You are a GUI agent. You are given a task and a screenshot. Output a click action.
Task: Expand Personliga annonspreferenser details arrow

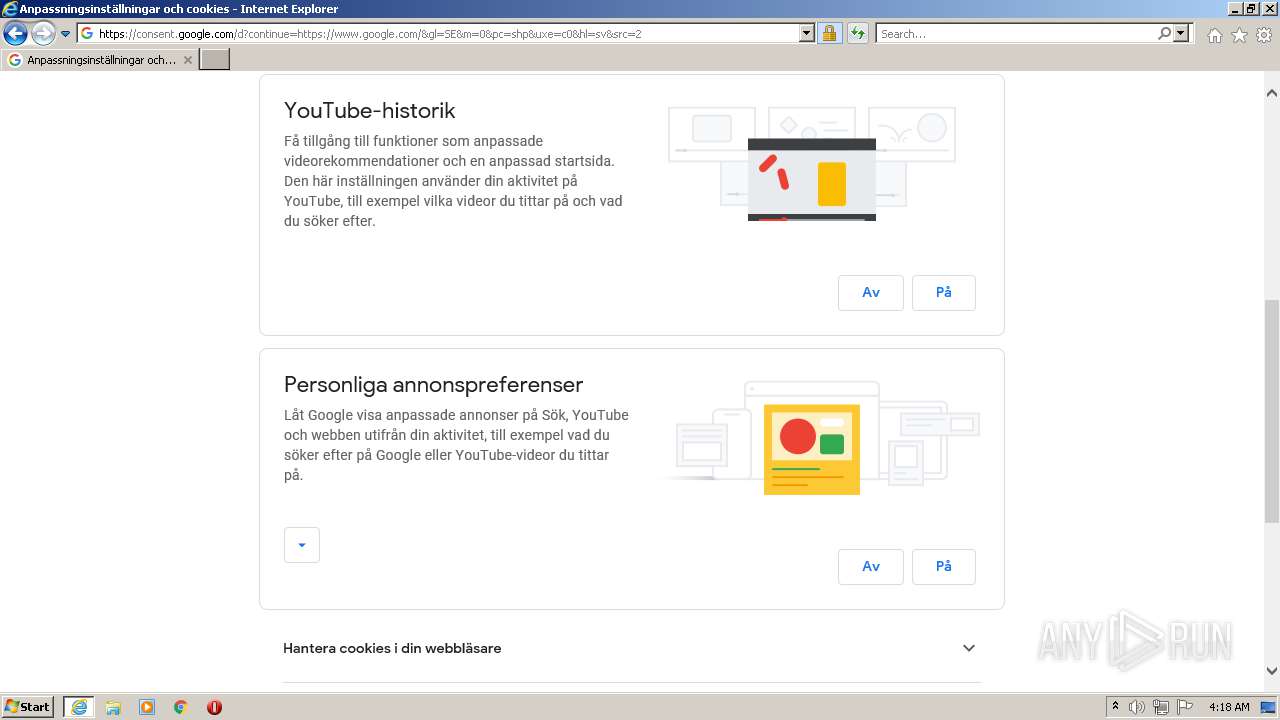click(x=302, y=545)
